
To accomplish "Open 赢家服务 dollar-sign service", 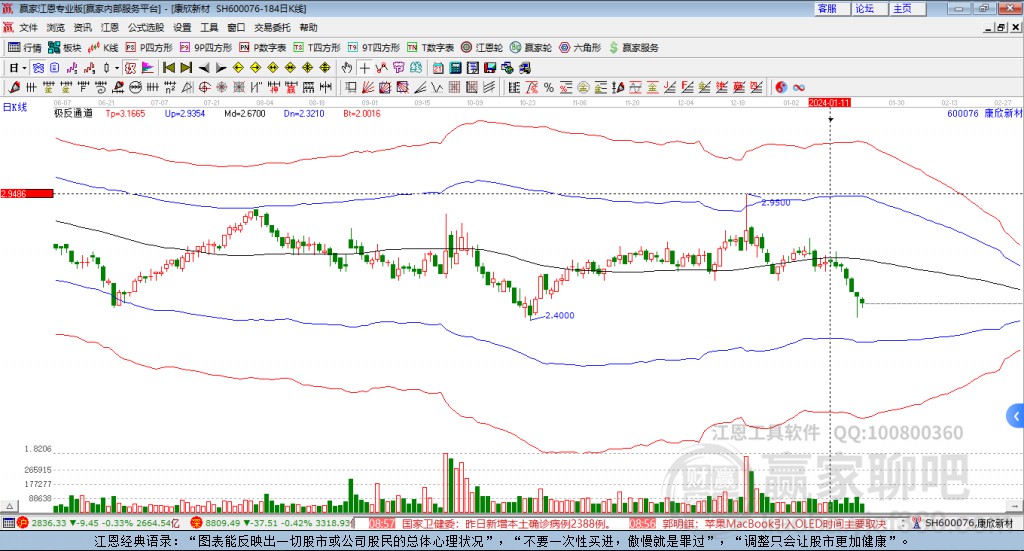I will [634, 48].
